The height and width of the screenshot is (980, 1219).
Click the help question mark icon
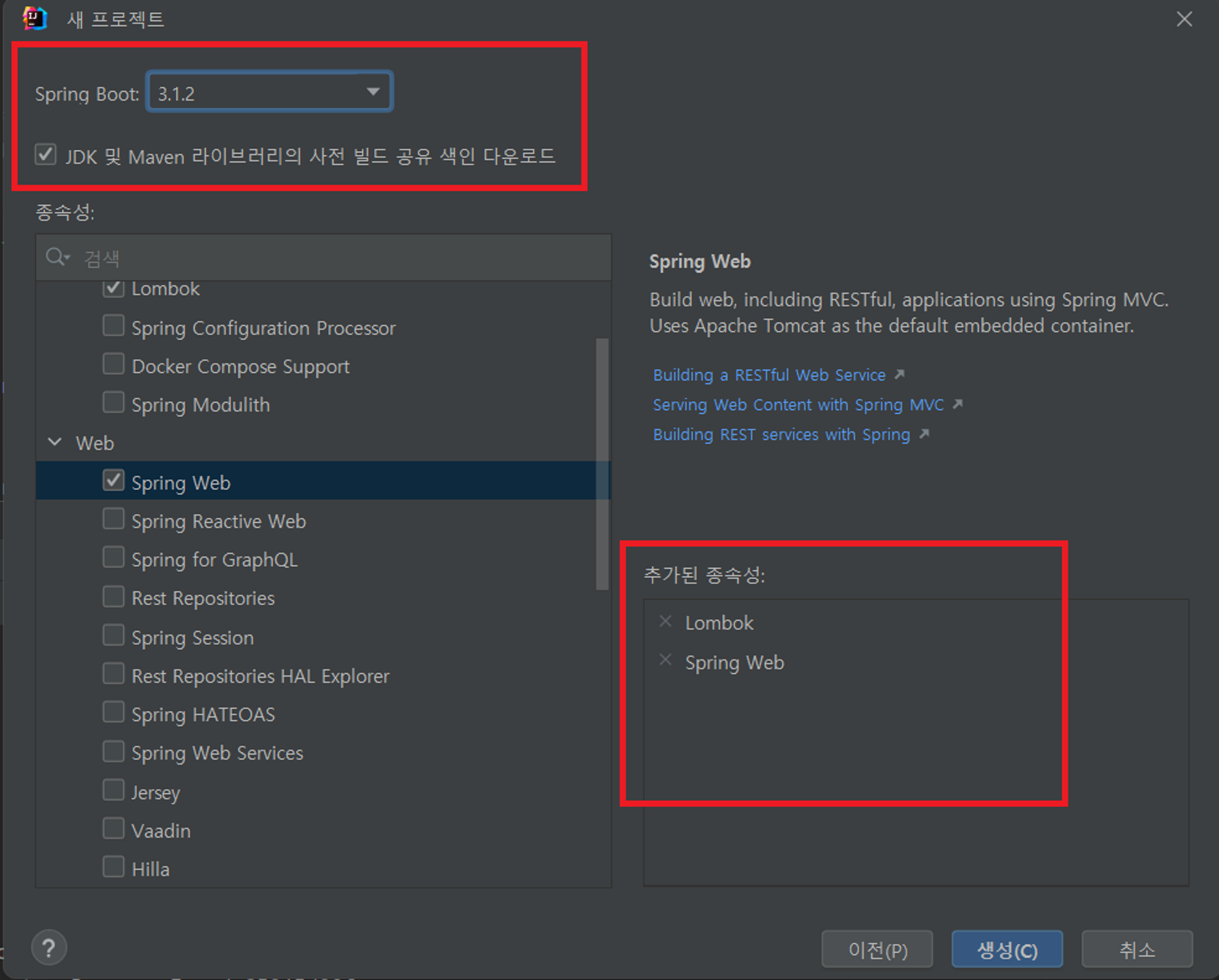tap(49, 948)
